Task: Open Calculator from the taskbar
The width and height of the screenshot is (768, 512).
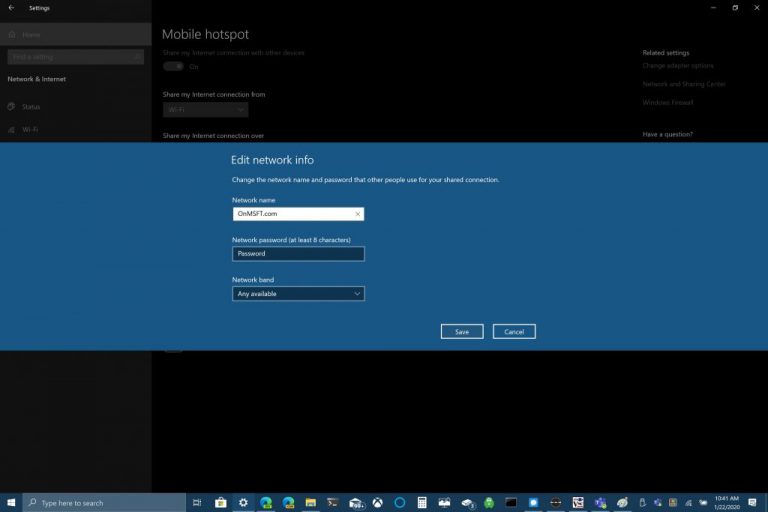Action: tap(422, 502)
